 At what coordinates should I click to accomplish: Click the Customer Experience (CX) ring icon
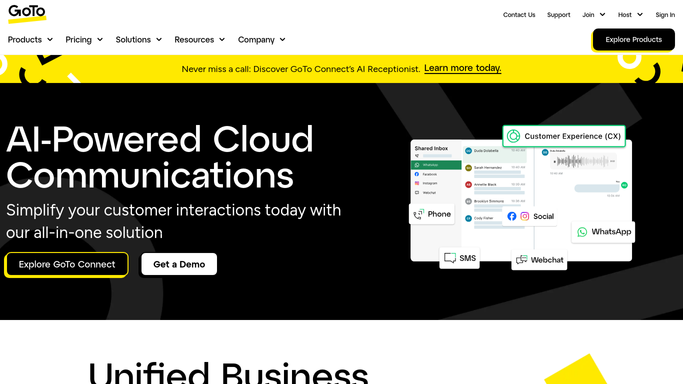pyautogui.click(x=514, y=136)
